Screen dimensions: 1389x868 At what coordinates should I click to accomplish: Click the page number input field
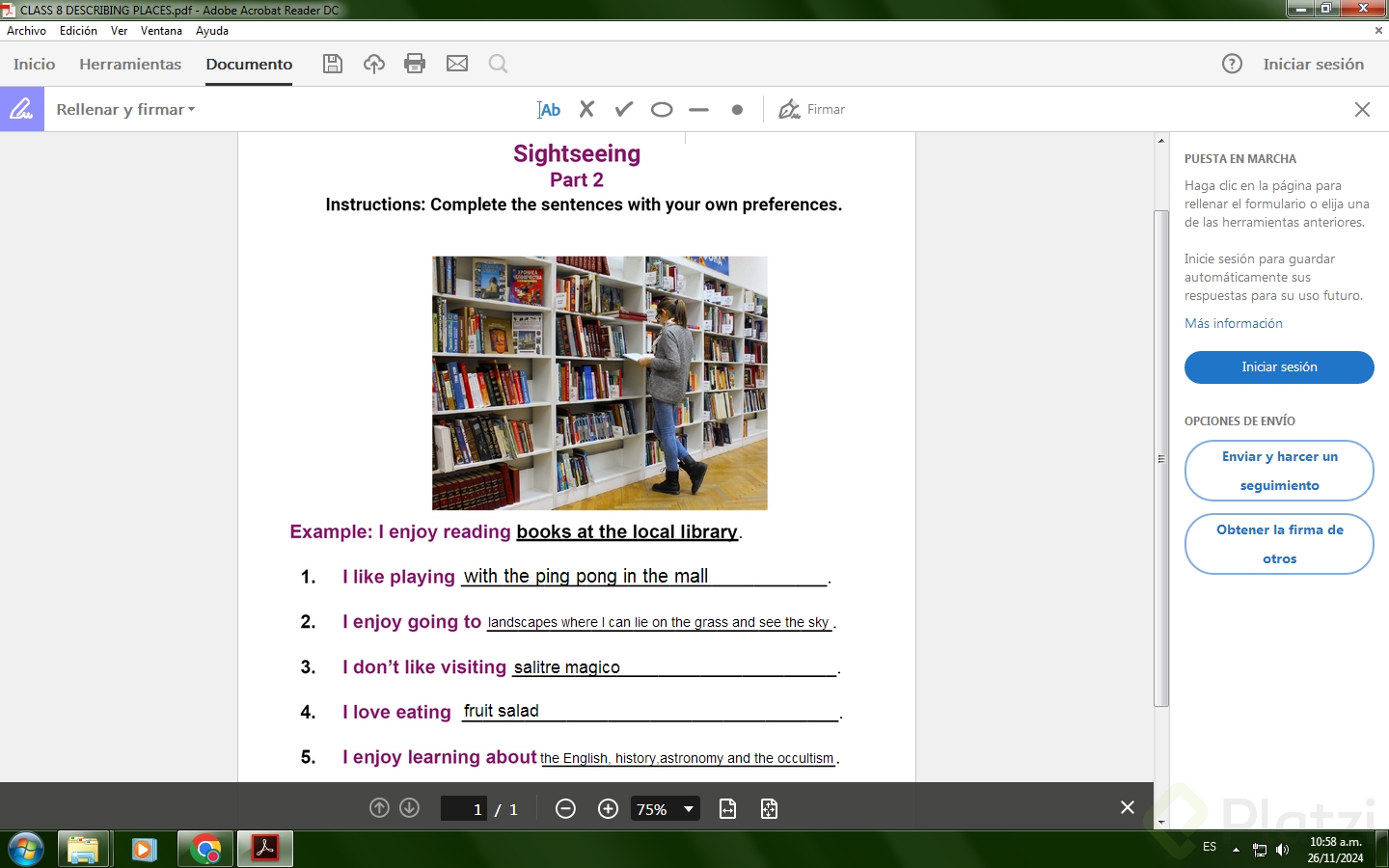pos(464,809)
